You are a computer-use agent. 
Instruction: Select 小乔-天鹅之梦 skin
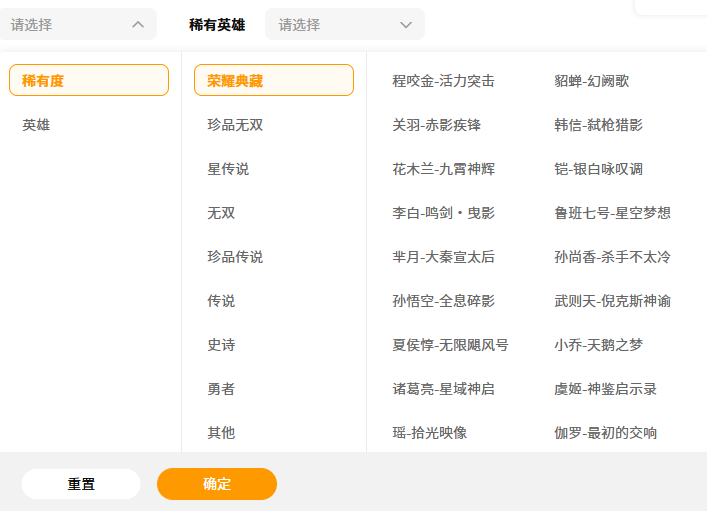coord(598,345)
